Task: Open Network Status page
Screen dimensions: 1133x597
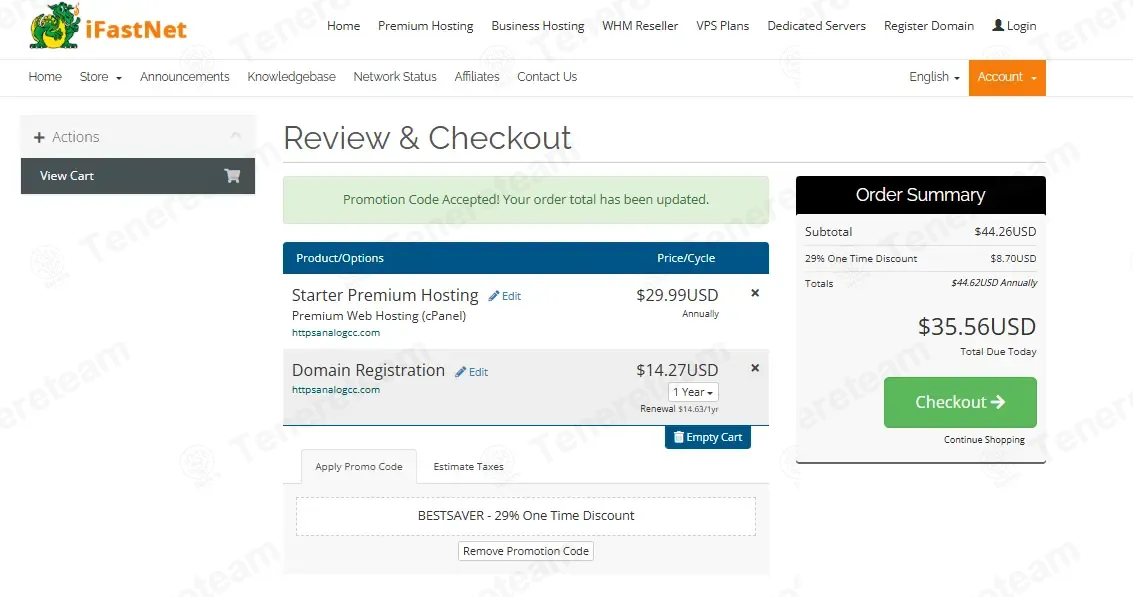Action: (395, 77)
